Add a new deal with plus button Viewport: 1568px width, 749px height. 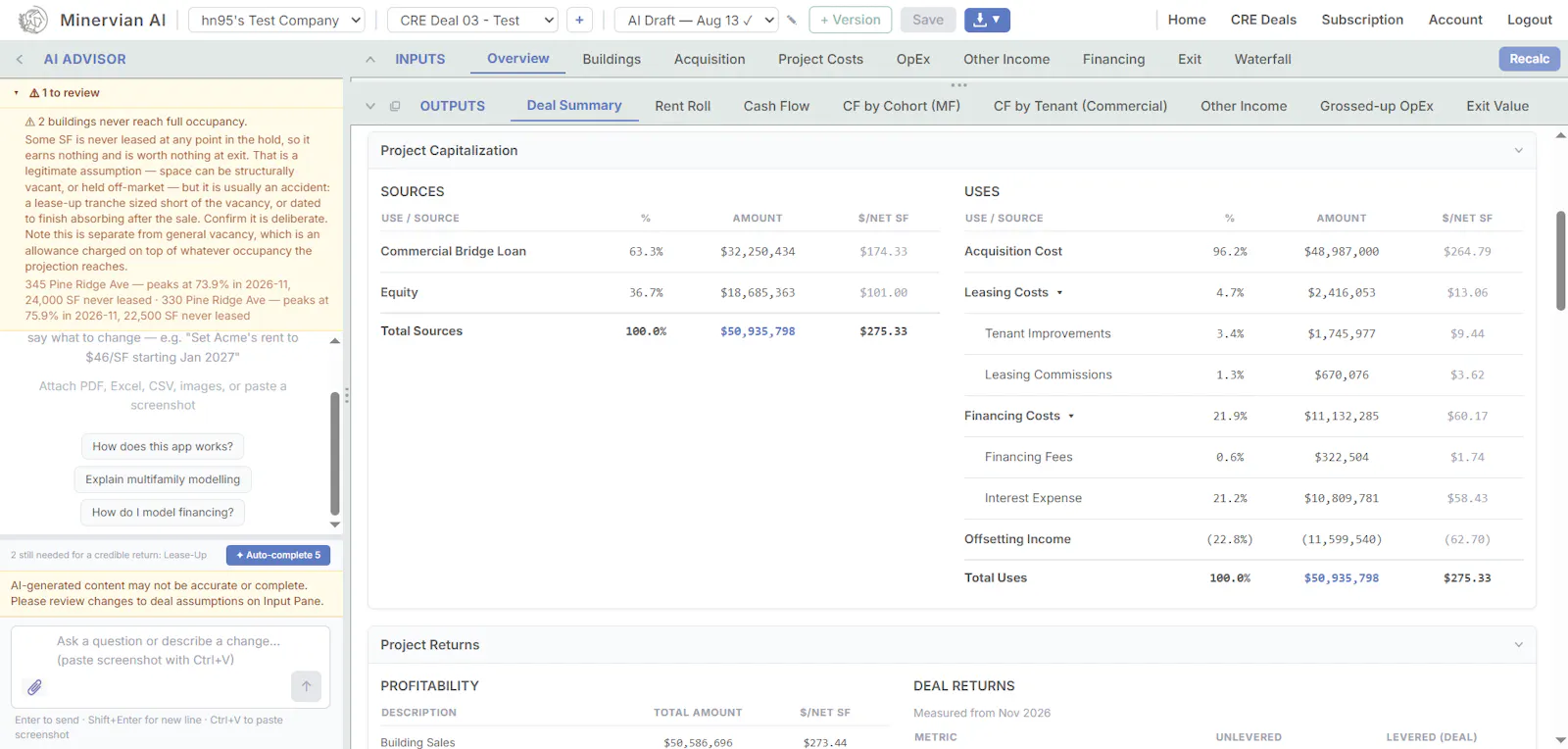579,20
